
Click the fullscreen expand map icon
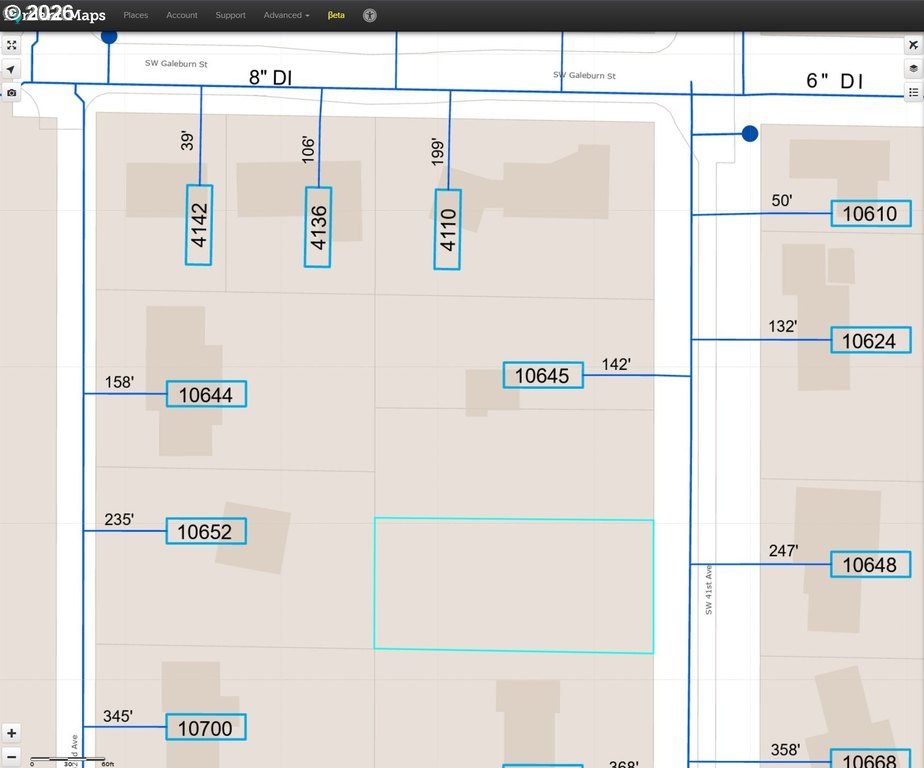[11, 45]
